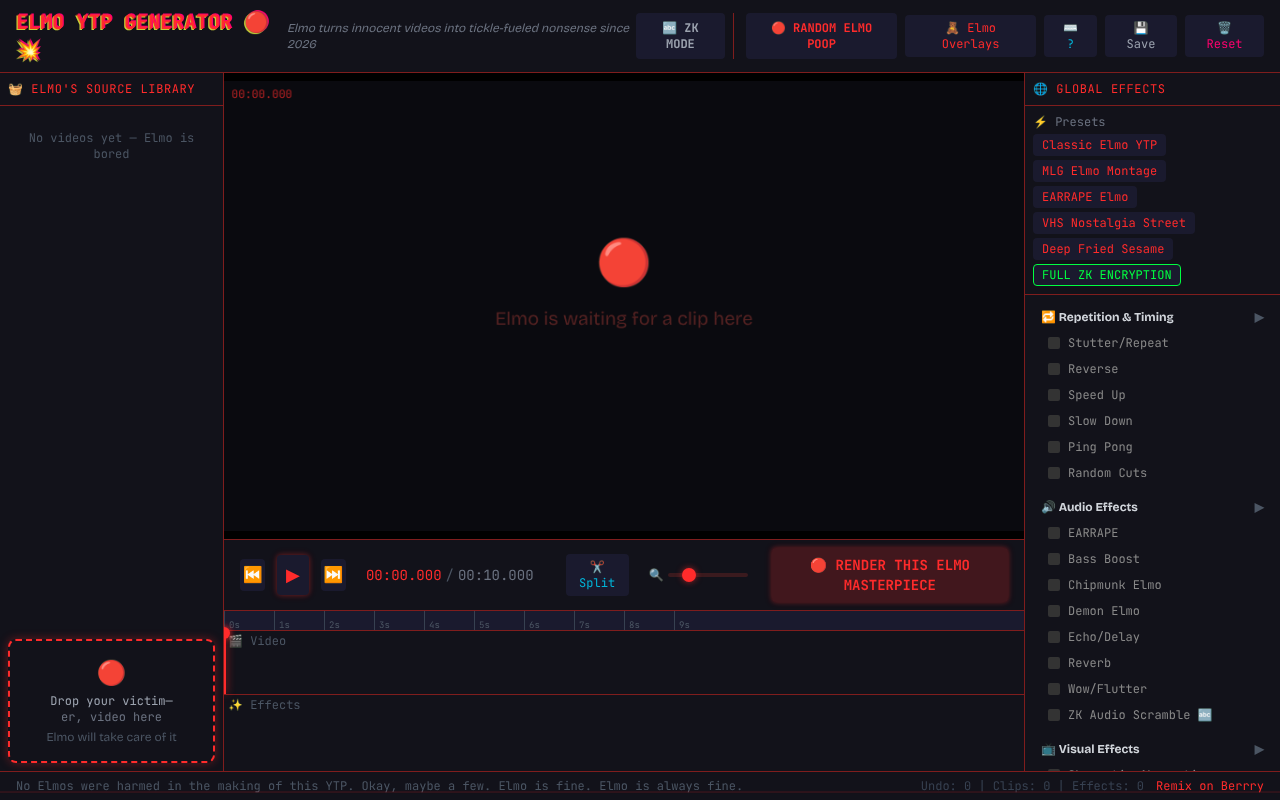1280x800 pixels.
Task: Apply the MLG Elmo Montage preset
Action: [x=1099, y=171]
